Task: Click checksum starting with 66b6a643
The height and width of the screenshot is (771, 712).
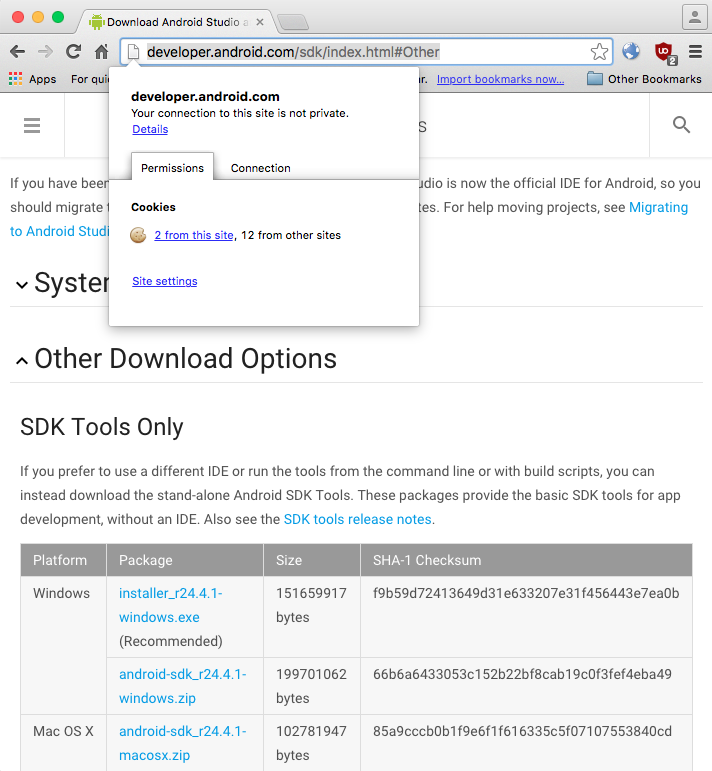Action: click(522, 674)
